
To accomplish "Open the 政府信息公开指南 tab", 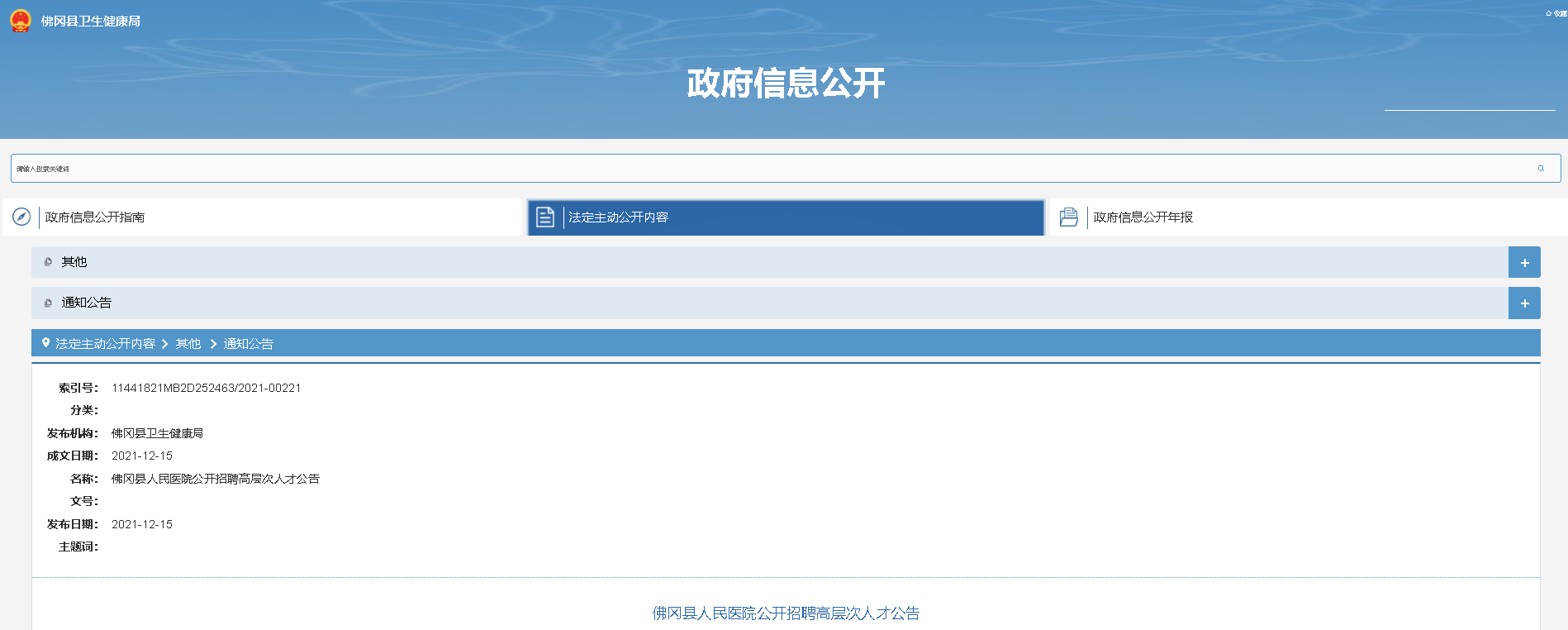I will tap(263, 217).
